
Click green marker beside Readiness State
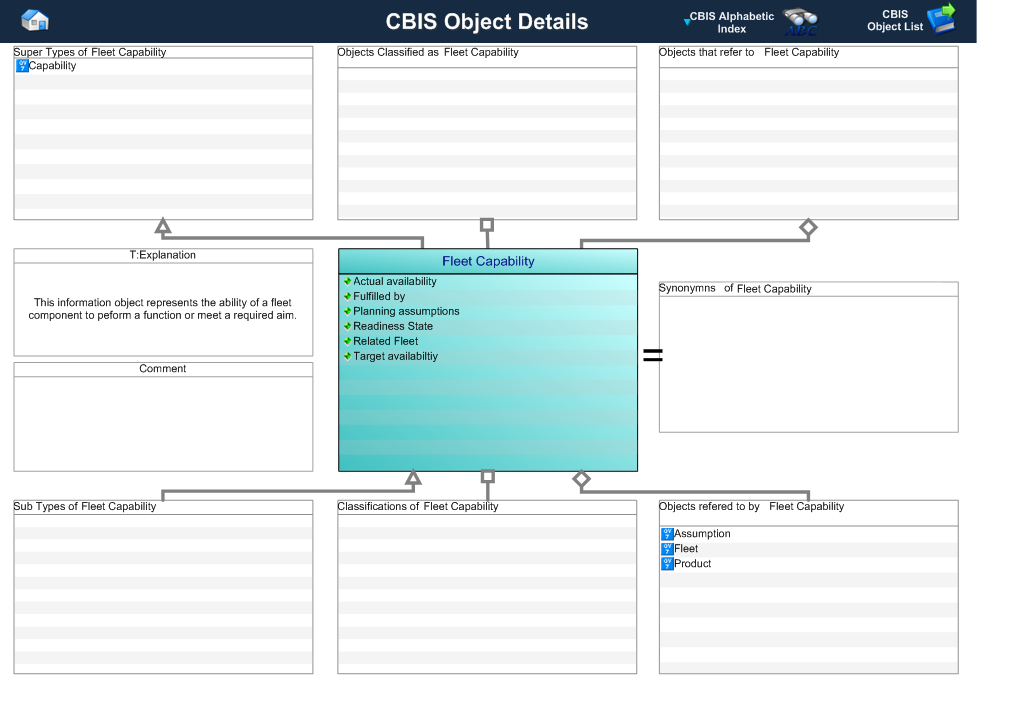pyautogui.click(x=347, y=326)
